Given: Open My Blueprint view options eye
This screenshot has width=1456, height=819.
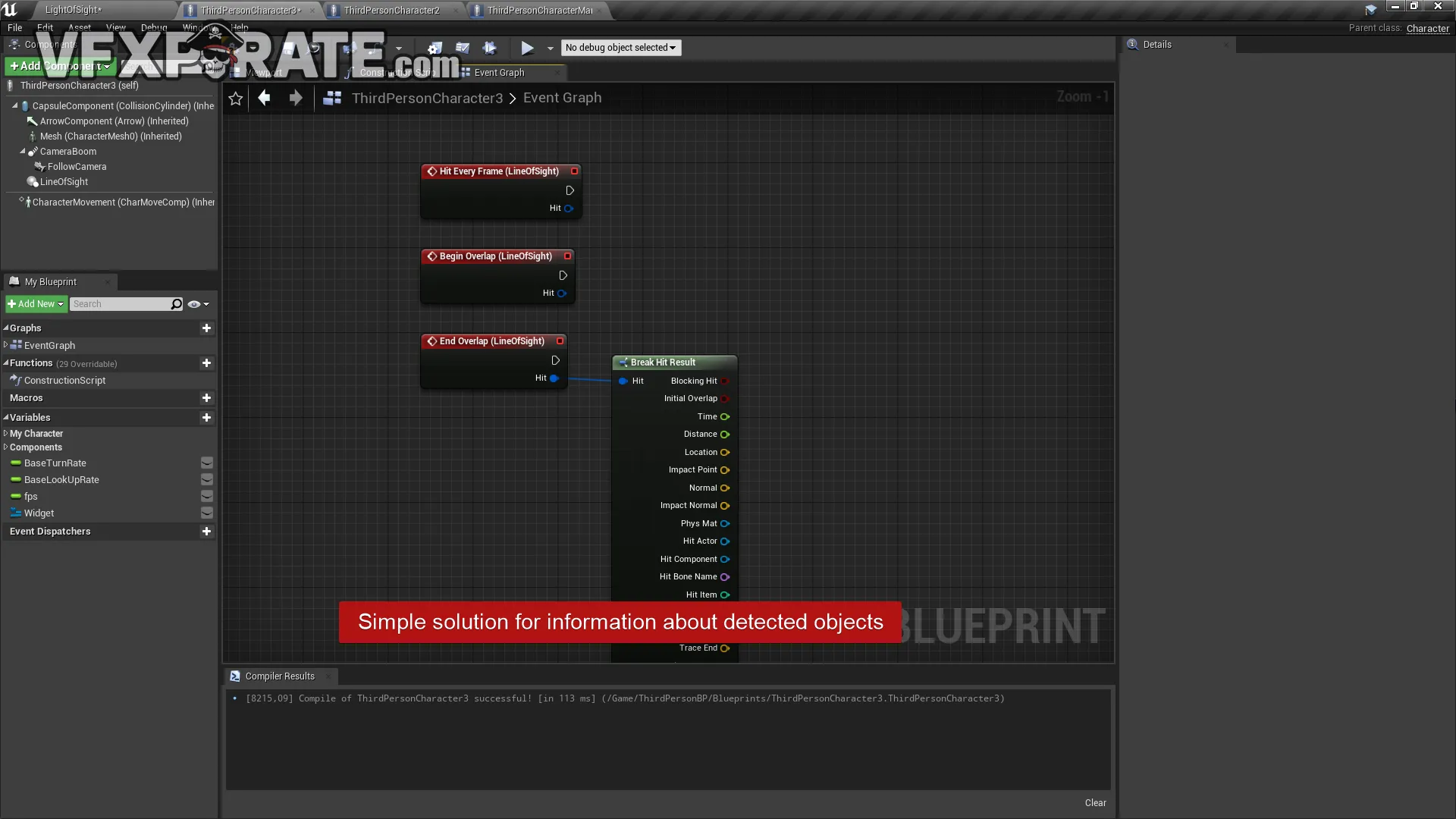Looking at the screenshot, I should (x=198, y=304).
